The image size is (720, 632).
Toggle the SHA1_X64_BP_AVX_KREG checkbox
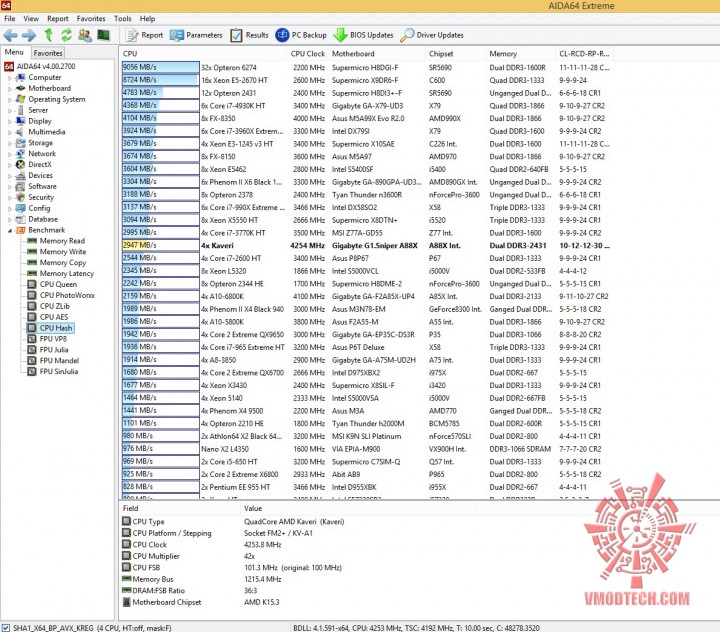click(x=6, y=627)
